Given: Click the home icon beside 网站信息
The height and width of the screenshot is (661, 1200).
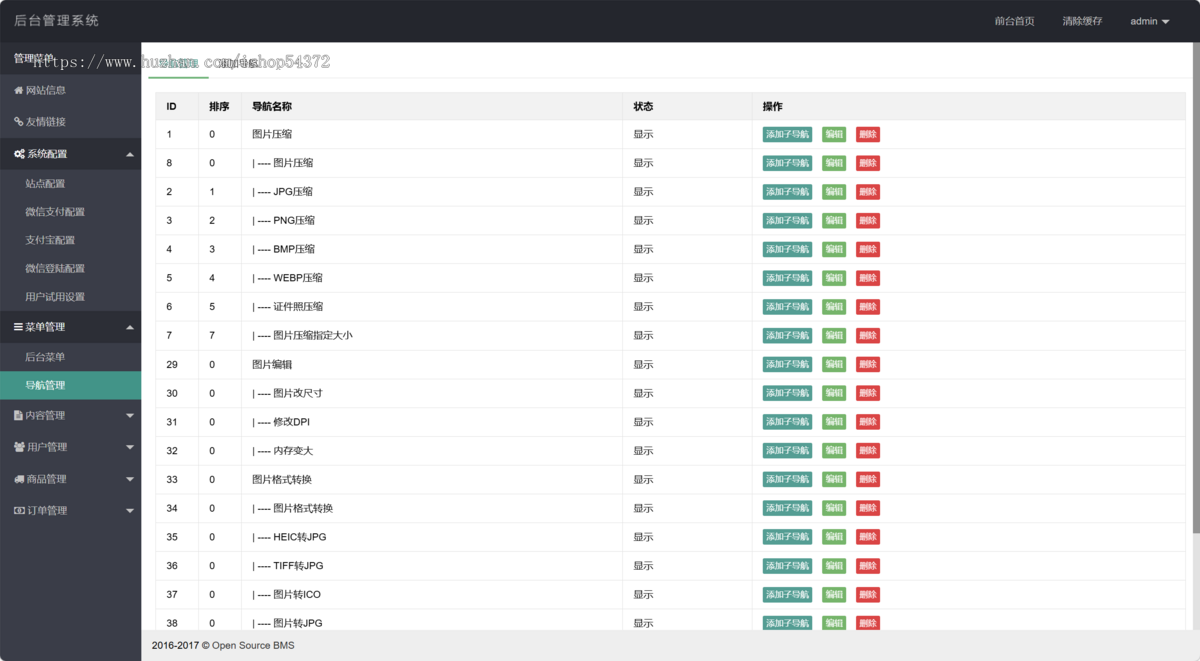Looking at the screenshot, I should click(x=18, y=91).
